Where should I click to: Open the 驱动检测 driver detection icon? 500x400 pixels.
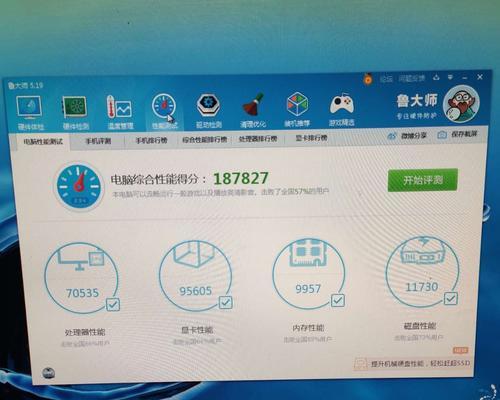[209, 111]
